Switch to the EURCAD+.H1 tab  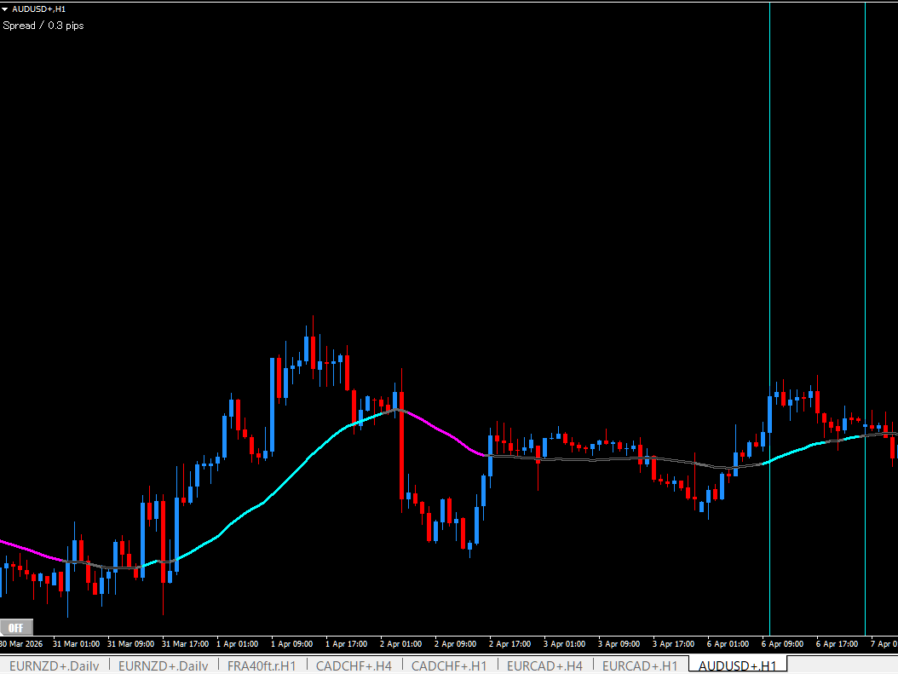tap(640, 665)
